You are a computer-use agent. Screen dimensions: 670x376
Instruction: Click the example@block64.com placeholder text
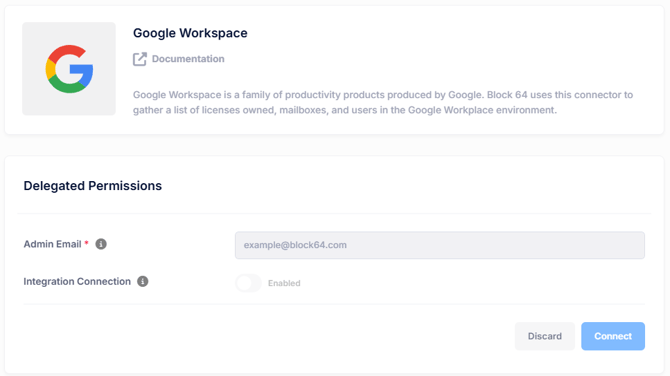pos(295,245)
